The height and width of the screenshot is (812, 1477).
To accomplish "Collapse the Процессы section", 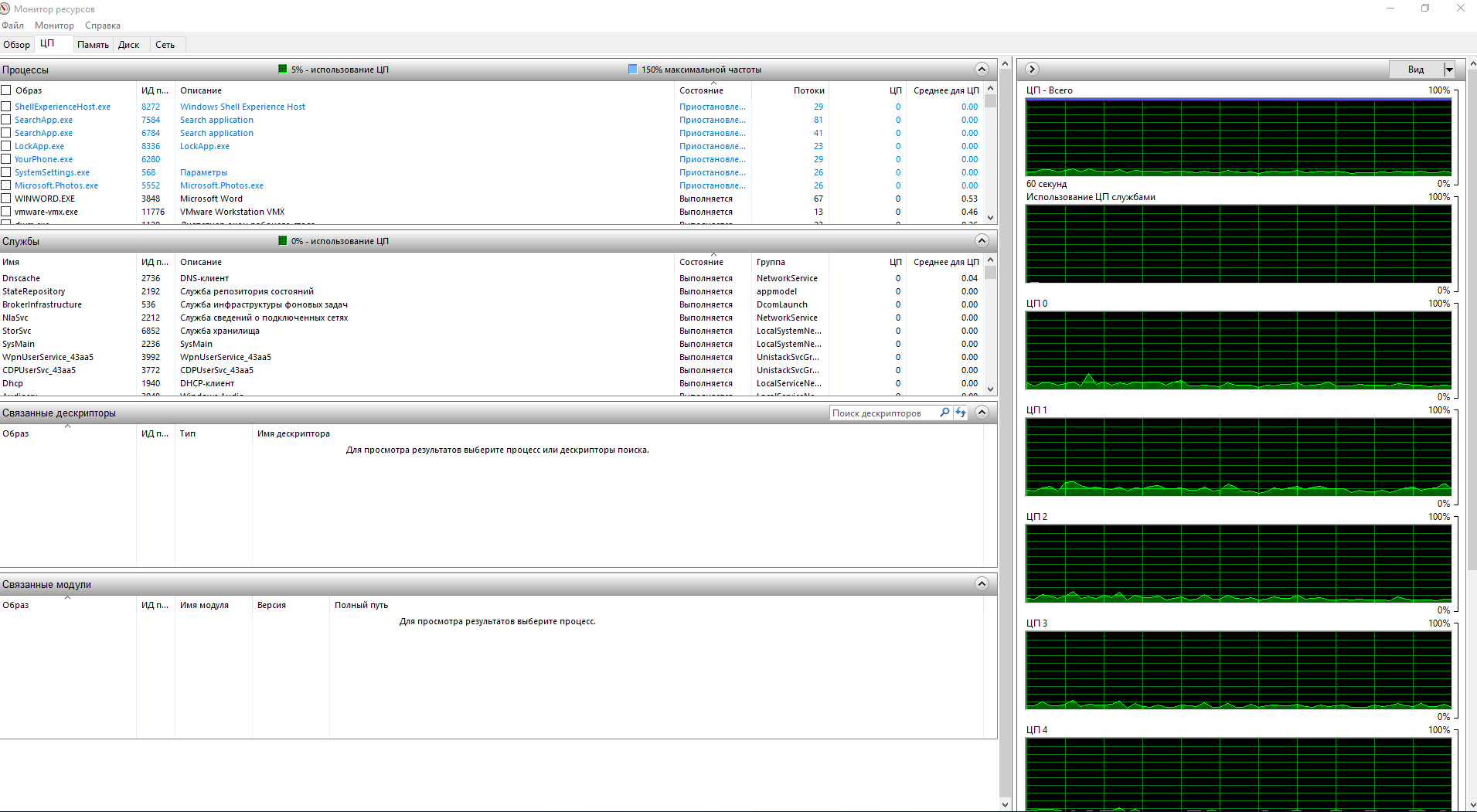I will pos(982,70).
